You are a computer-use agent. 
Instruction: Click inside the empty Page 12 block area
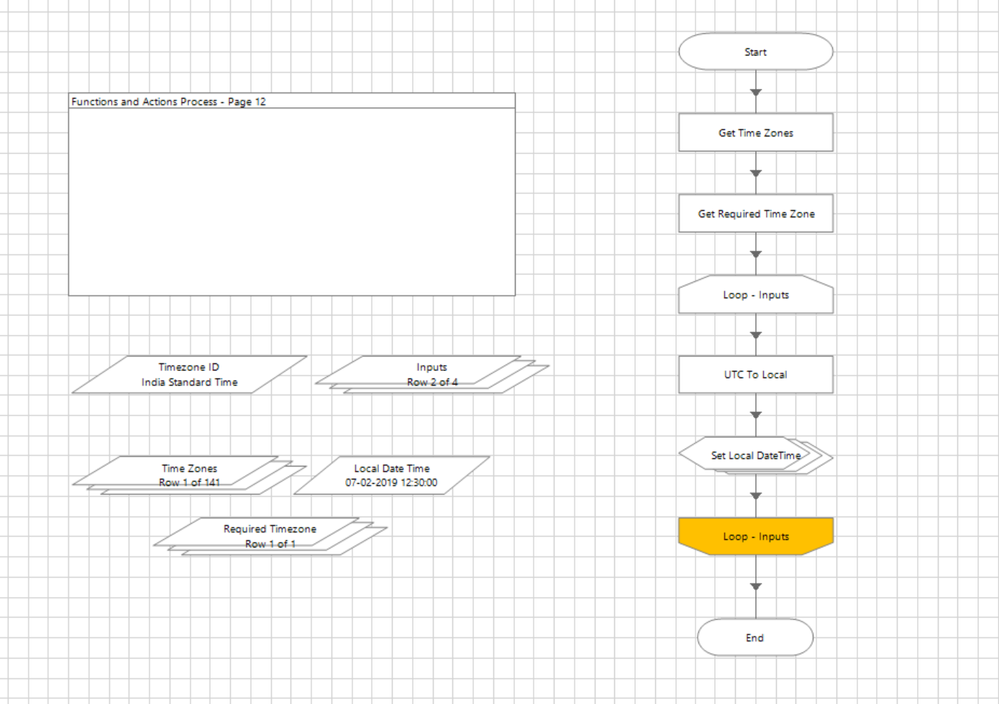click(x=292, y=201)
